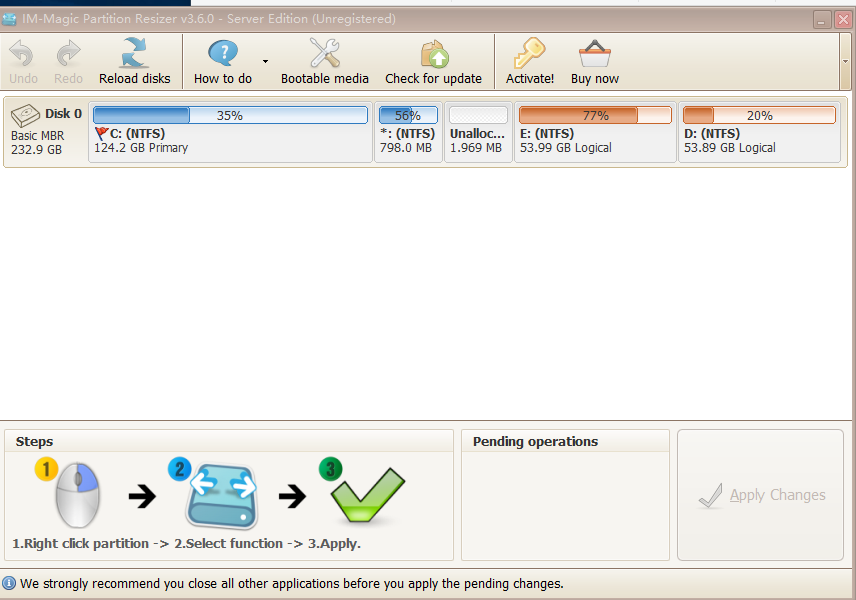Image resolution: width=856 pixels, height=600 pixels.
Task: Select the *: (NTFS) 798.0 MB partition
Action: (408, 132)
